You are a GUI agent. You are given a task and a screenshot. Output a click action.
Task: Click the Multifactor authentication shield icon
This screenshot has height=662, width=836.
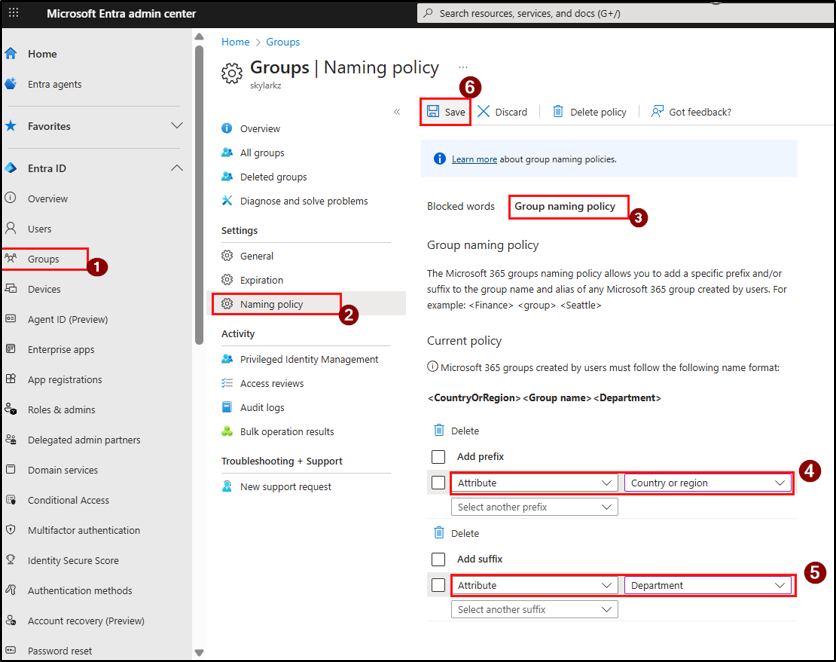coord(11,530)
